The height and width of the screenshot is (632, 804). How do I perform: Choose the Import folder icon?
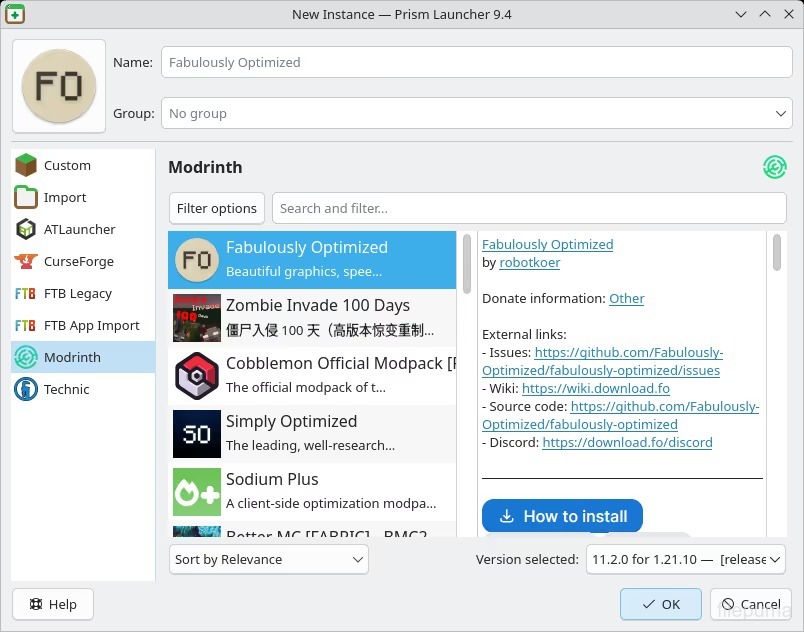26,198
